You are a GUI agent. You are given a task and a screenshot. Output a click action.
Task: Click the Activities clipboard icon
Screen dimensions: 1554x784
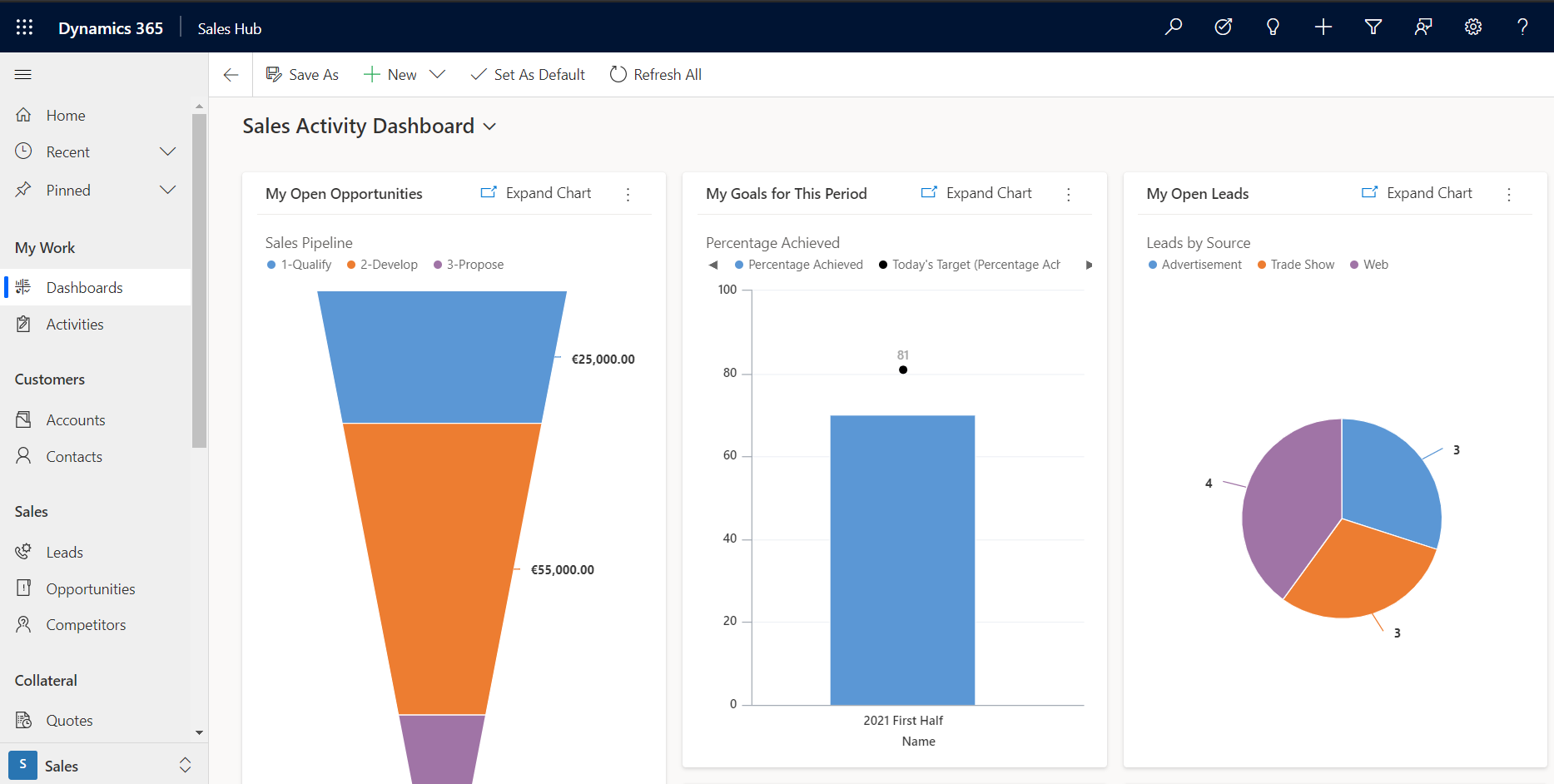point(23,324)
